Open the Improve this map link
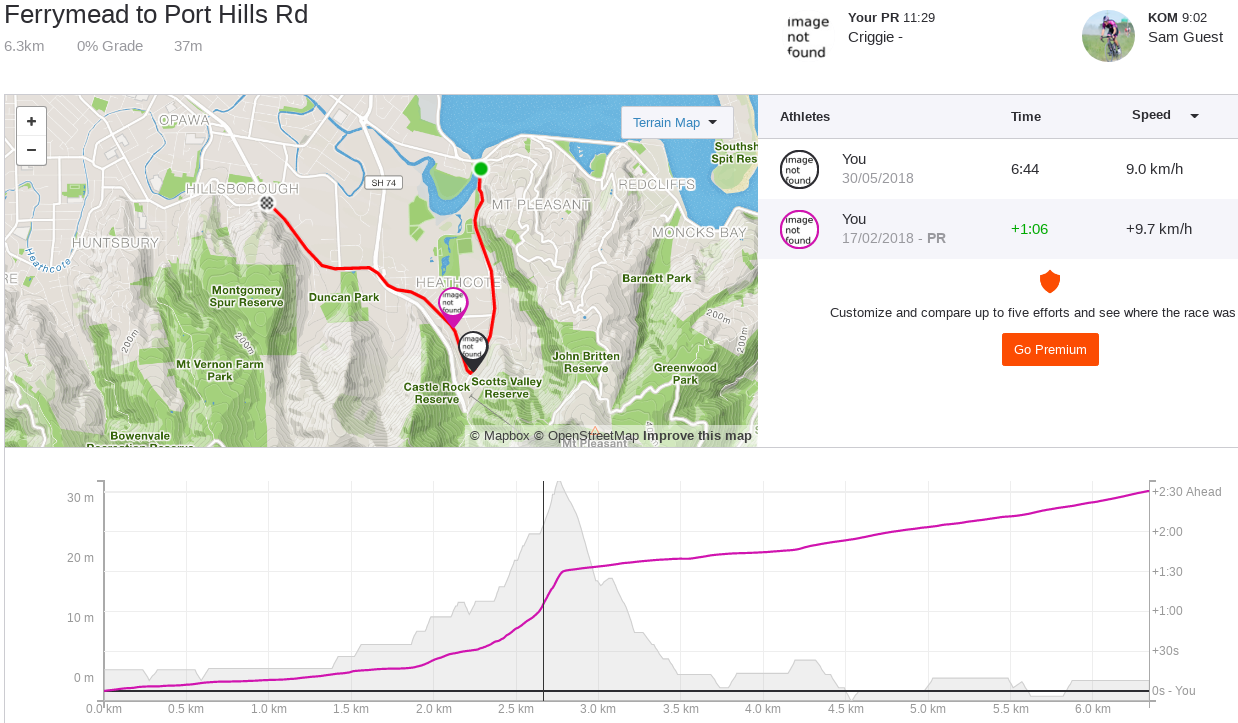The width and height of the screenshot is (1238, 723). pos(697,435)
